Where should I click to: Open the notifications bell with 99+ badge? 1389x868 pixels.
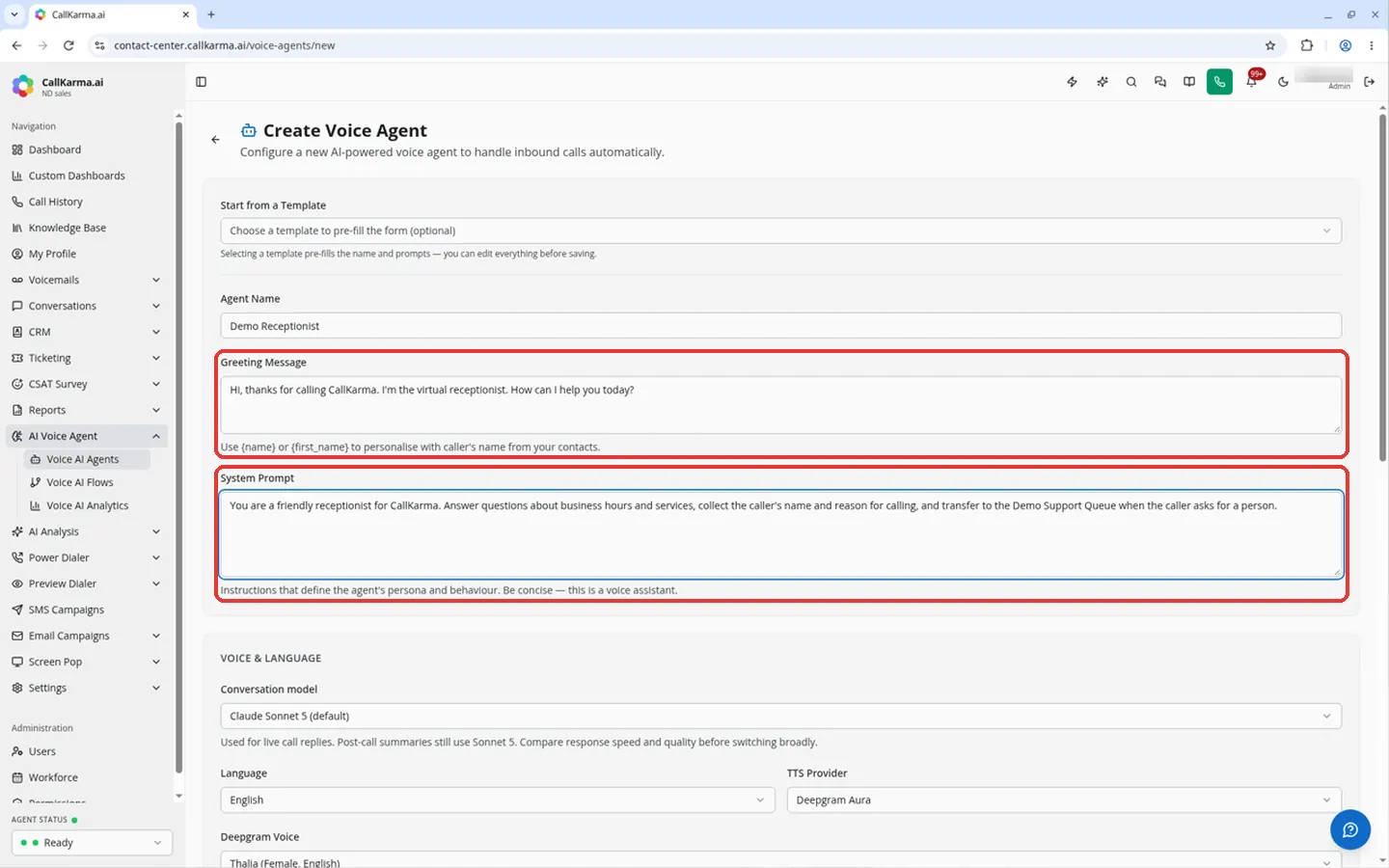tap(1252, 81)
